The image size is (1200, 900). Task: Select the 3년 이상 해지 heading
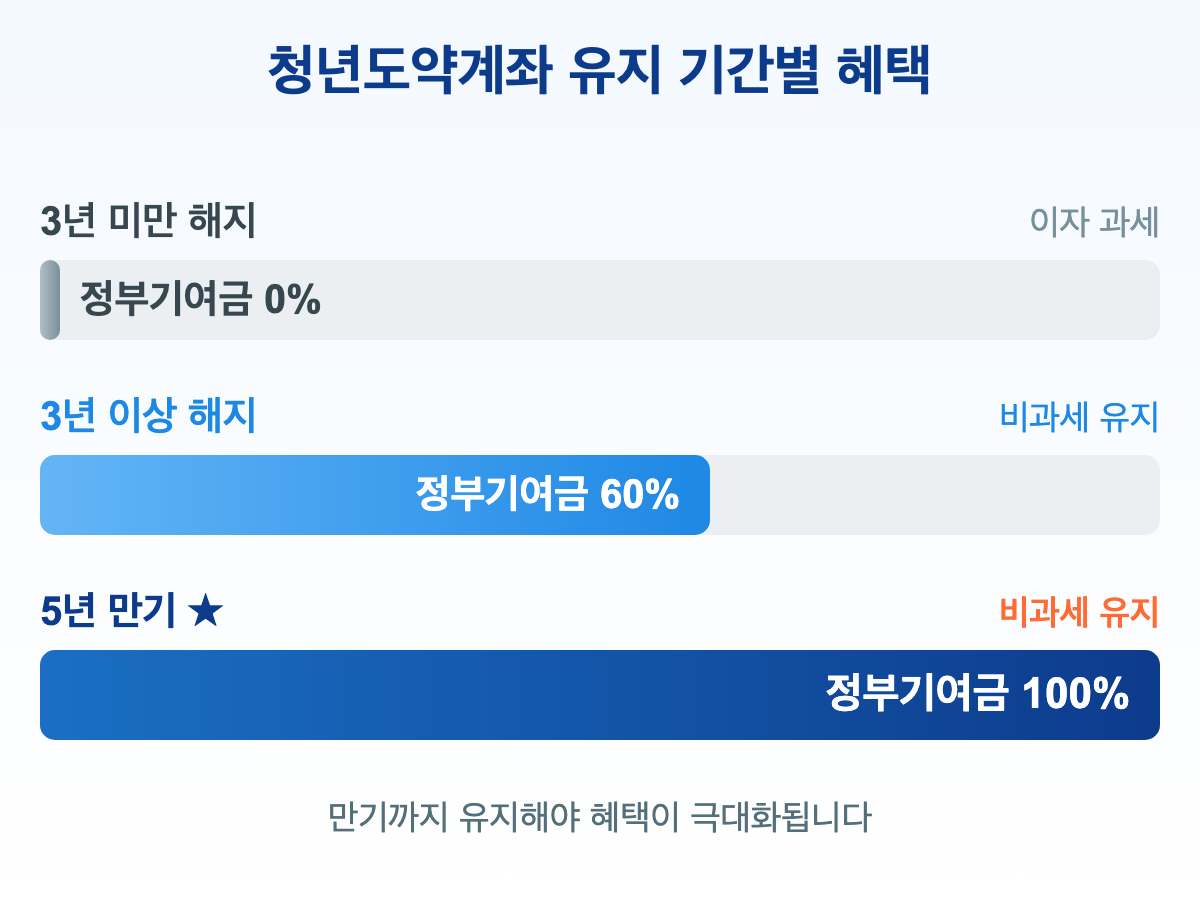(148, 416)
